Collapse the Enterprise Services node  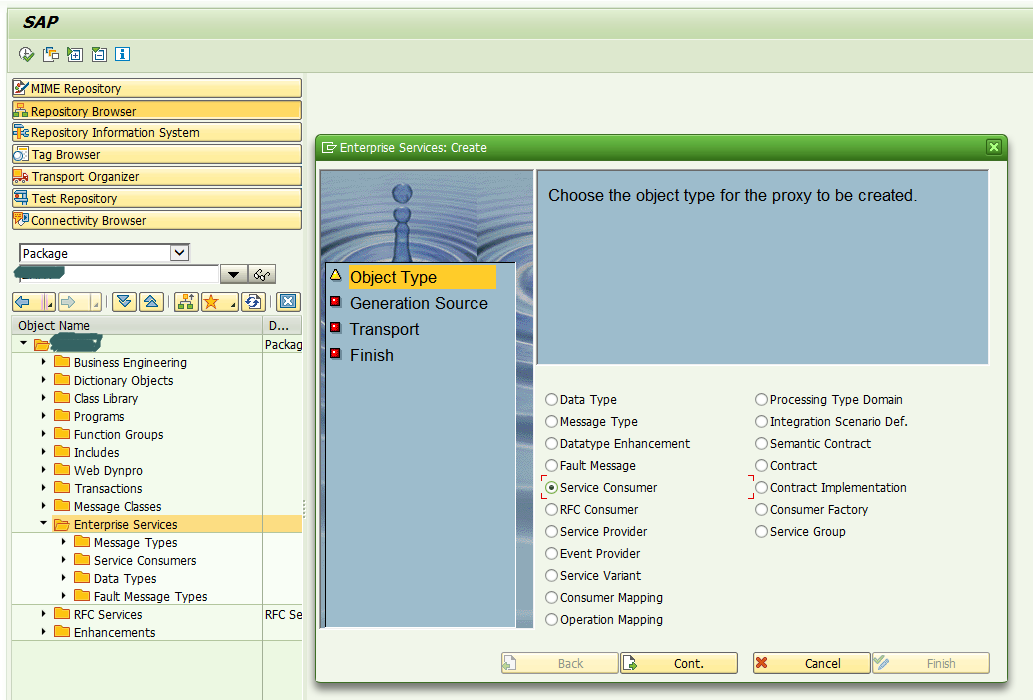pyautogui.click(x=43, y=524)
